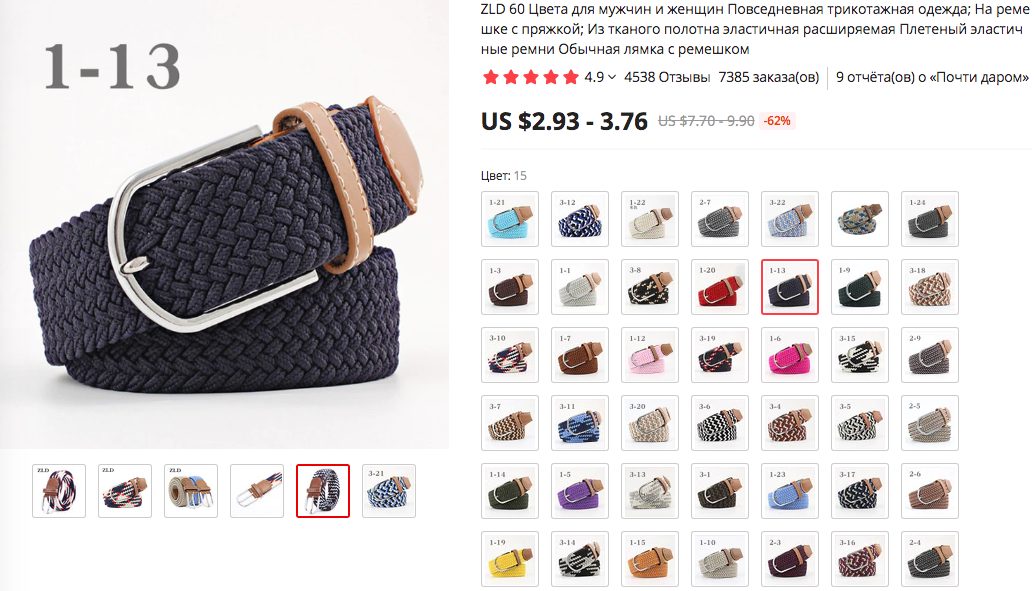
Task: Click the 7385 заказа(ов) orders count
Action: click(x=768, y=77)
